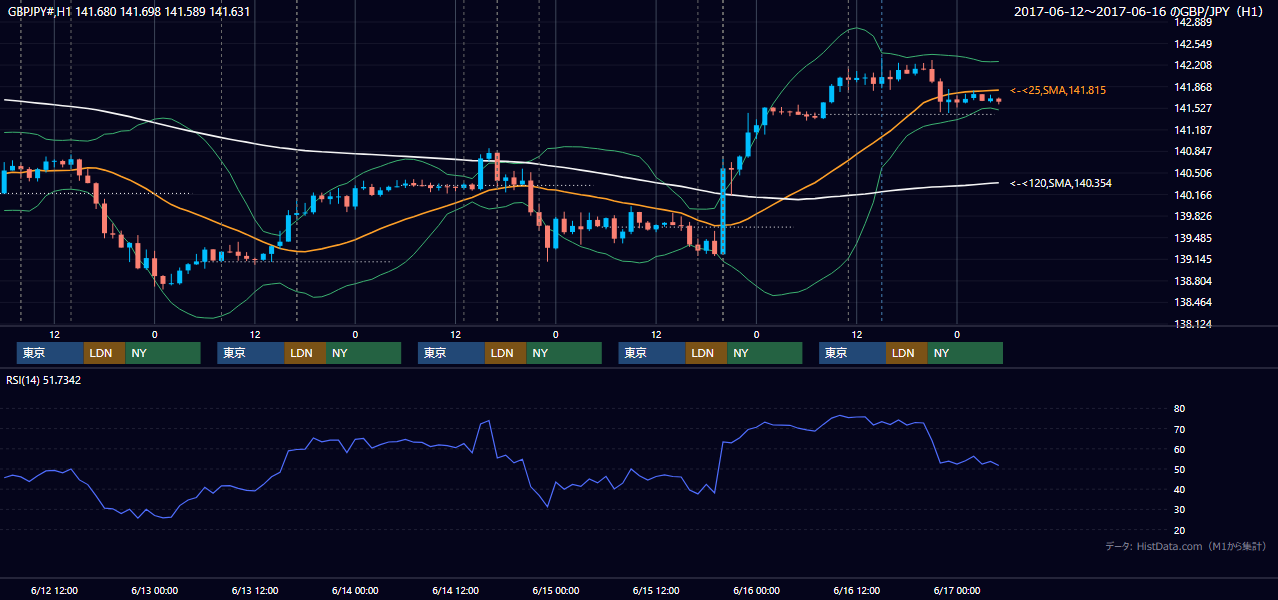Screen dimensions: 1278x600
Task: Select the 6/13 00:00 time axis label
Action: (154, 591)
